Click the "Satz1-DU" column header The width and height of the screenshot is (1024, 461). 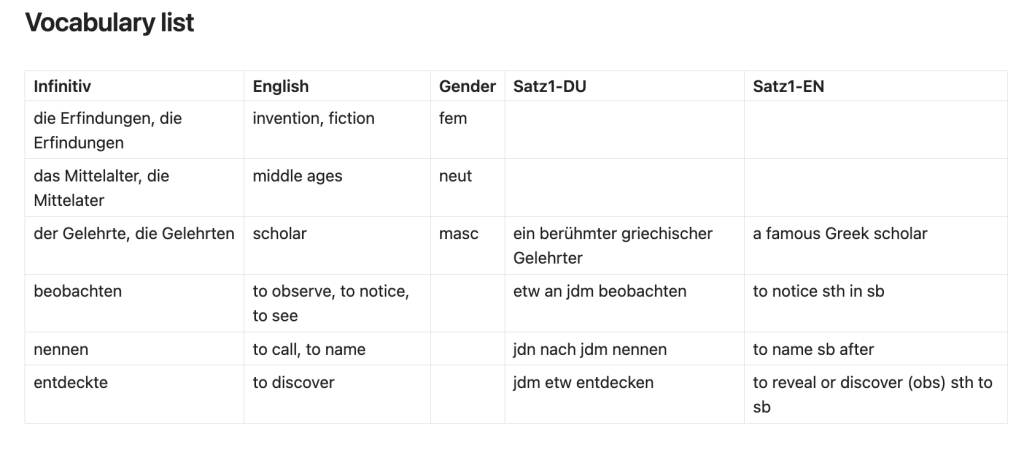click(549, 87)
